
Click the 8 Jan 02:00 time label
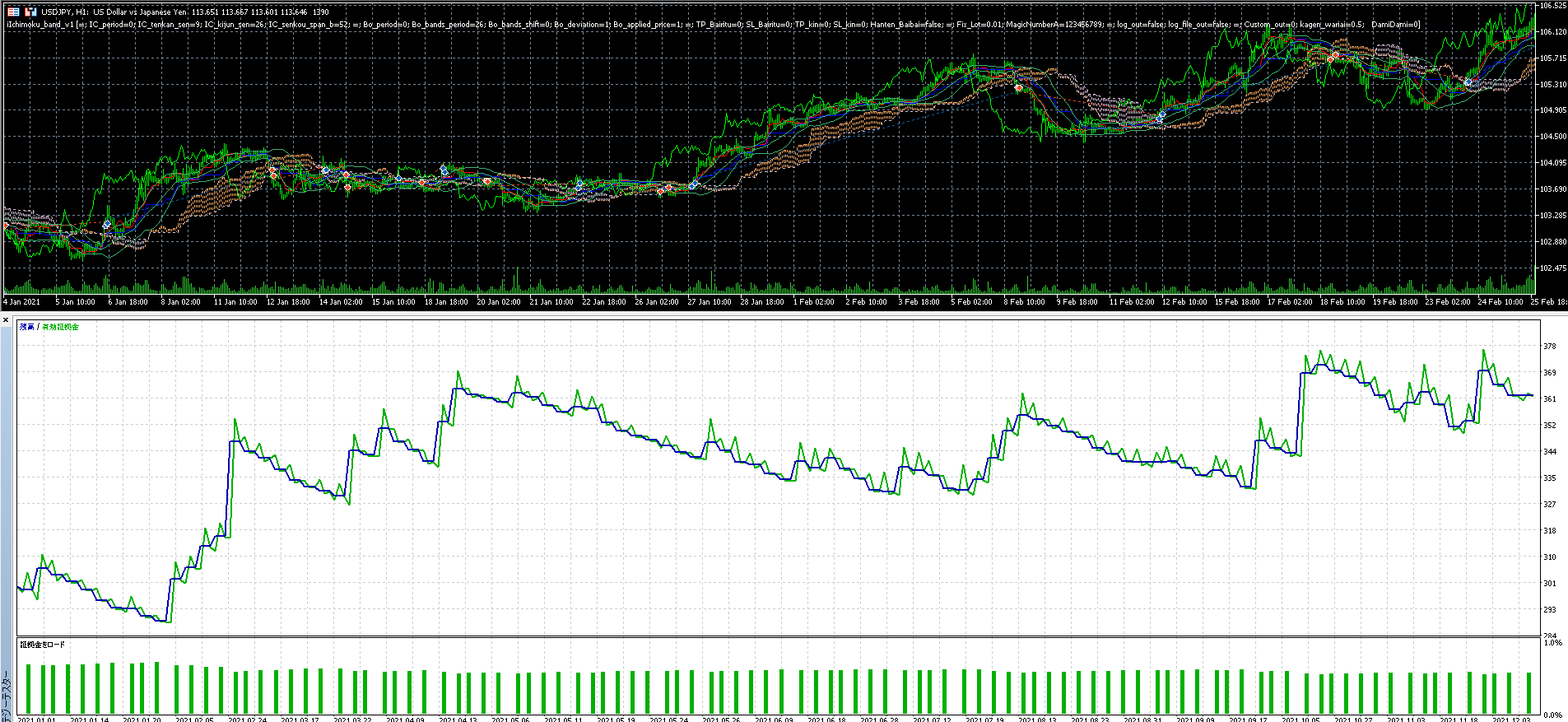pos(180,302)
